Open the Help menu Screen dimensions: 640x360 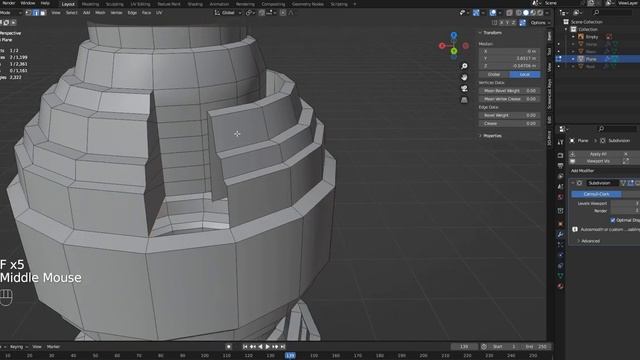click(x=45, y=3)
